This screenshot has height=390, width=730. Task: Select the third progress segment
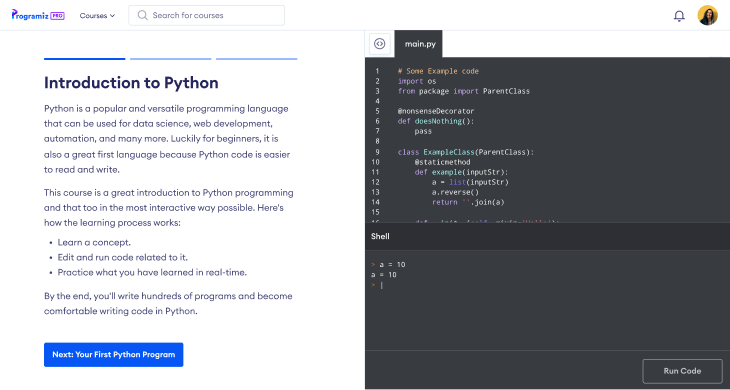click(257, 59)
